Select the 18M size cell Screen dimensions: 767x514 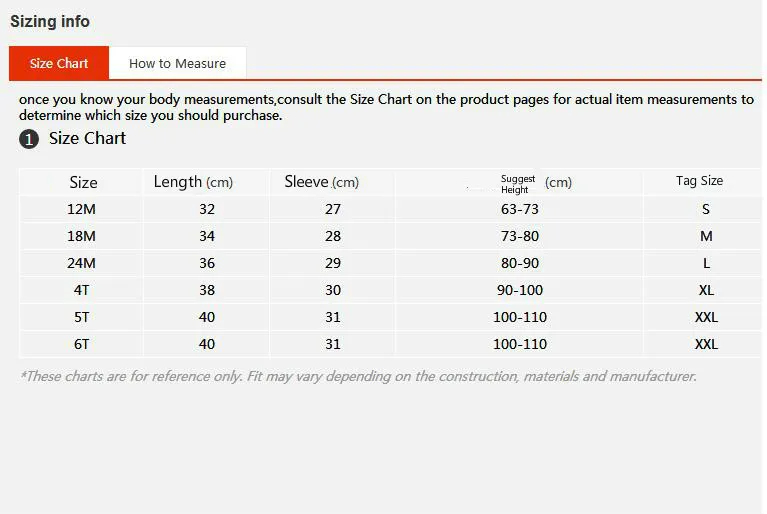point(81,236)
